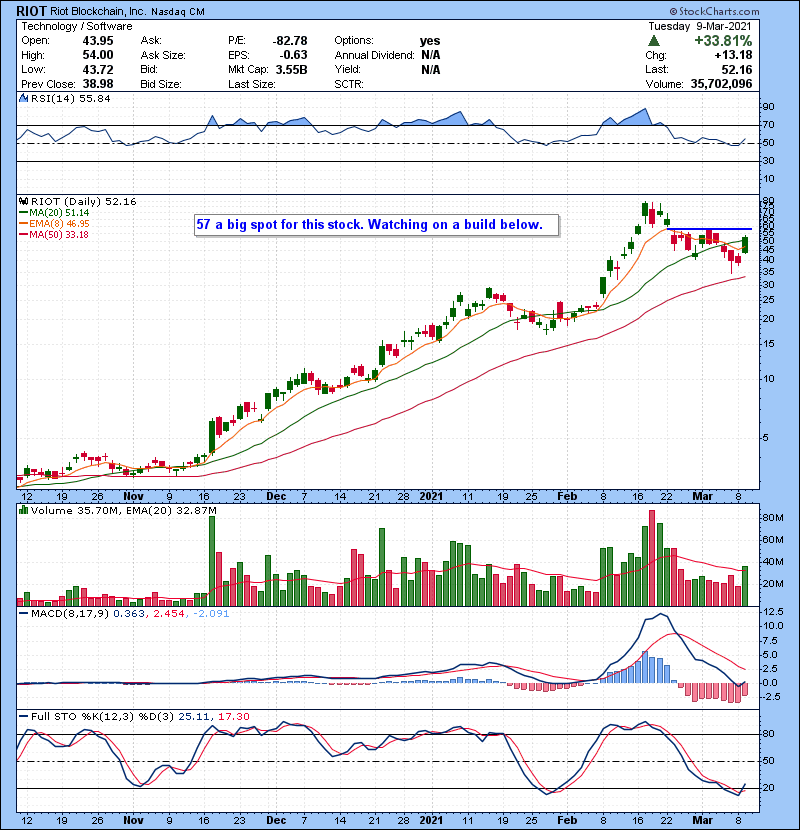
Task: Click the candlestick icon beside RIOT (Daily)
Action: (x=23, y=201)
